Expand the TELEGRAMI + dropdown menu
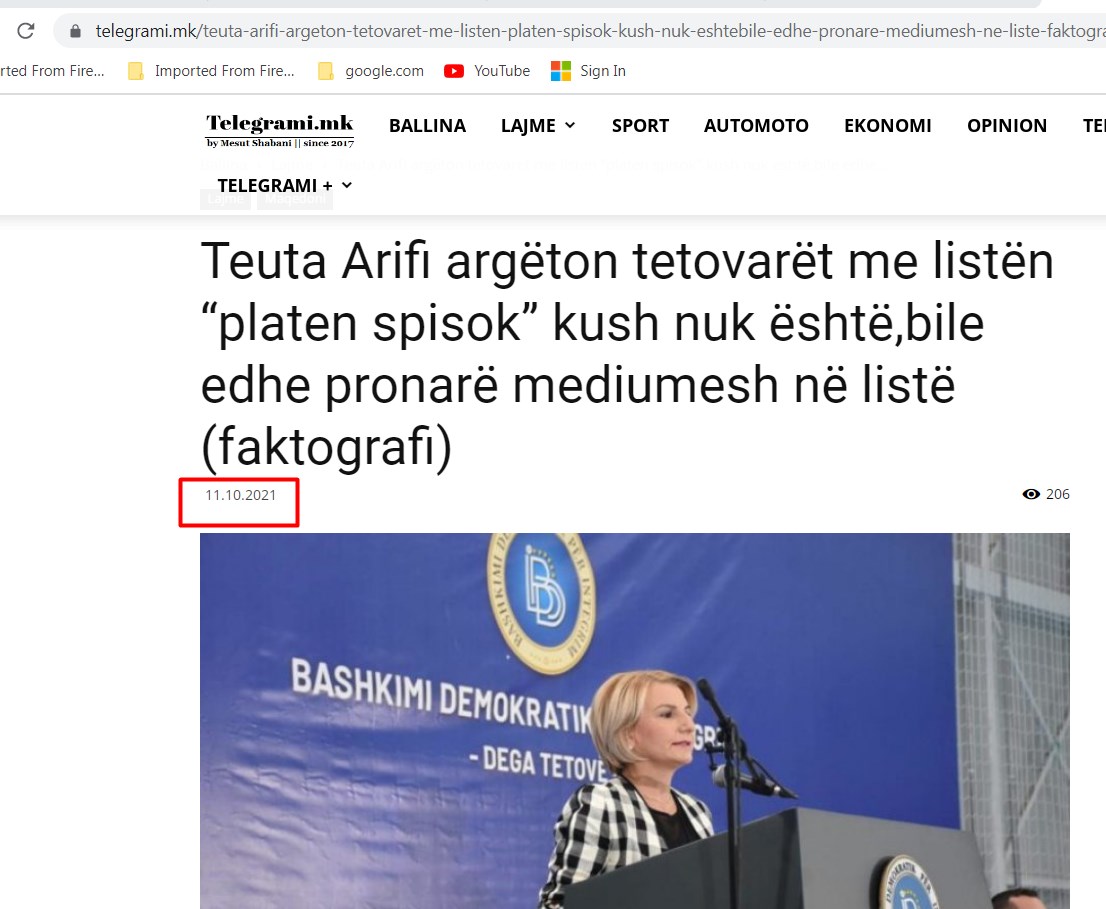Image resolution: width=1106 pixels, height=909 pixels. tap(284, 185)
